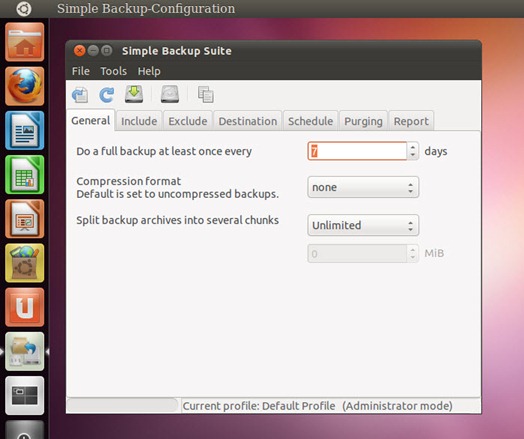Click the MiB spinner down arrow

[413, 258]
